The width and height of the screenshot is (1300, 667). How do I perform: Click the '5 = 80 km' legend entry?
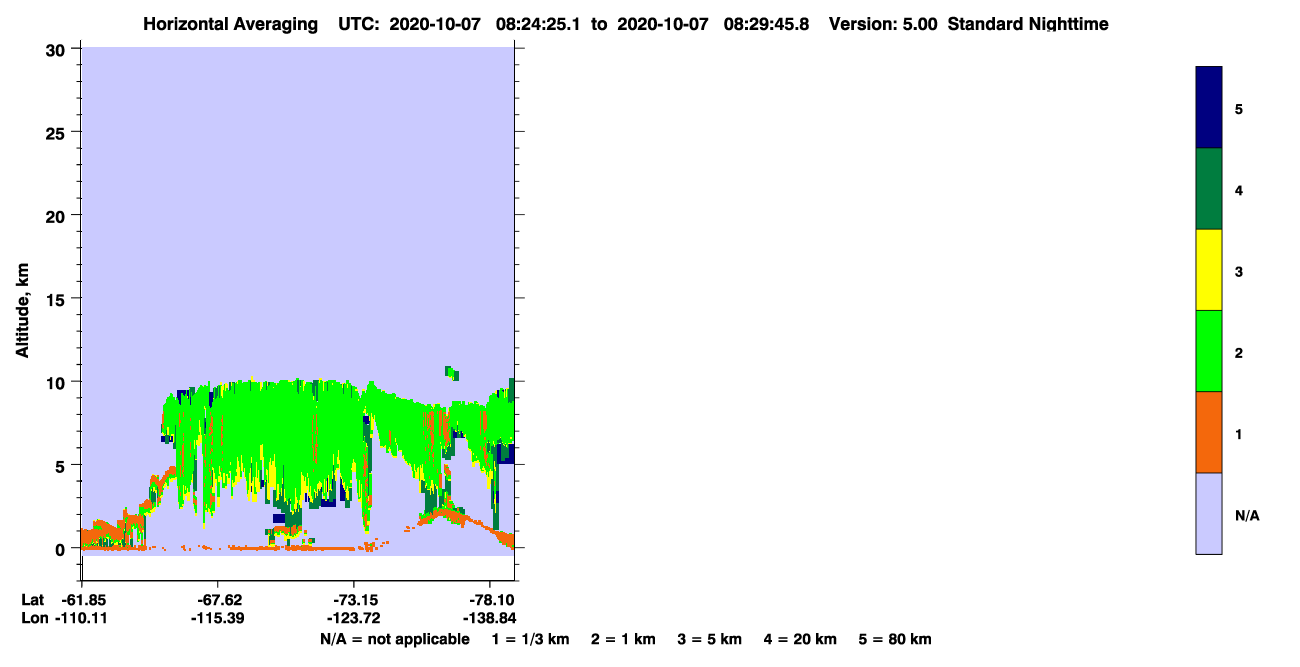pos(895,639)
